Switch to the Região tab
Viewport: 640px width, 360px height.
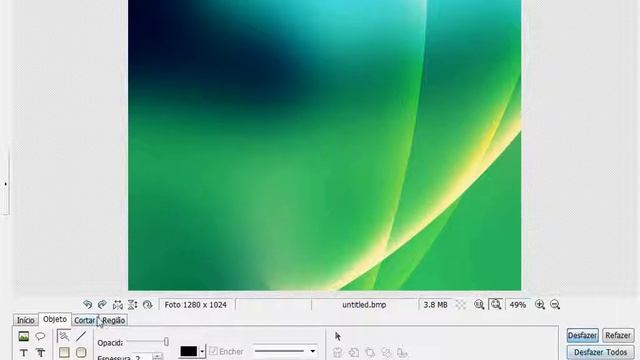coord(113,320)
